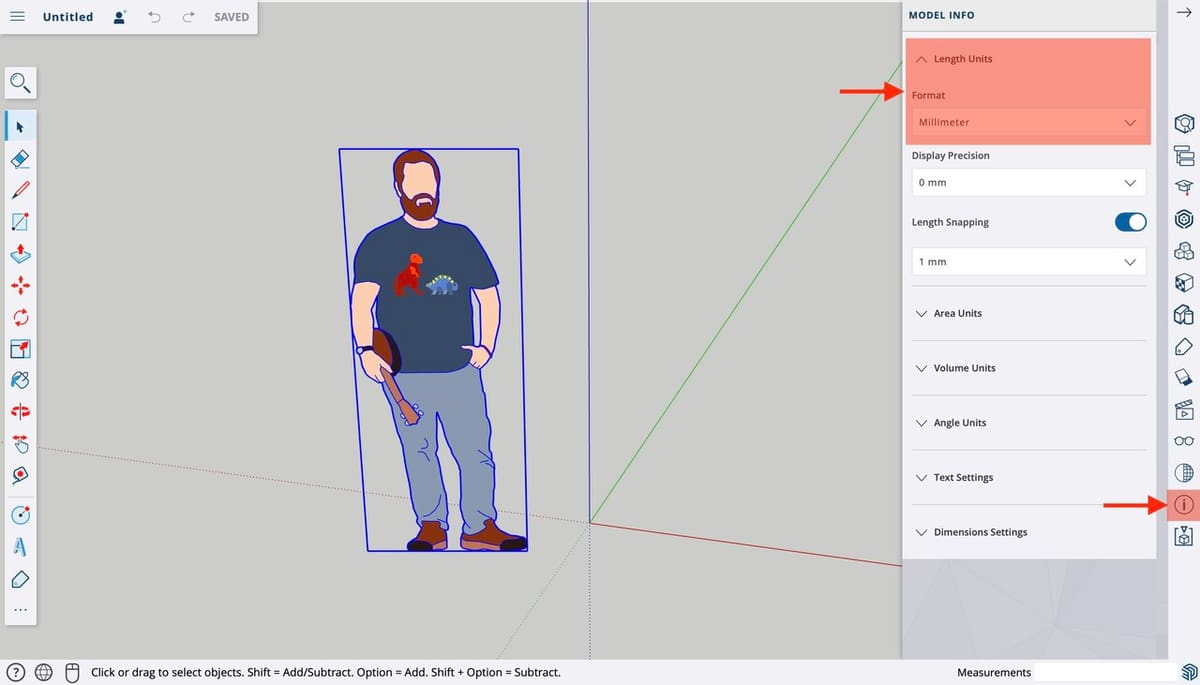Select the Pan hand tool
Screen dimensions: 1200x685
[20, 442]
